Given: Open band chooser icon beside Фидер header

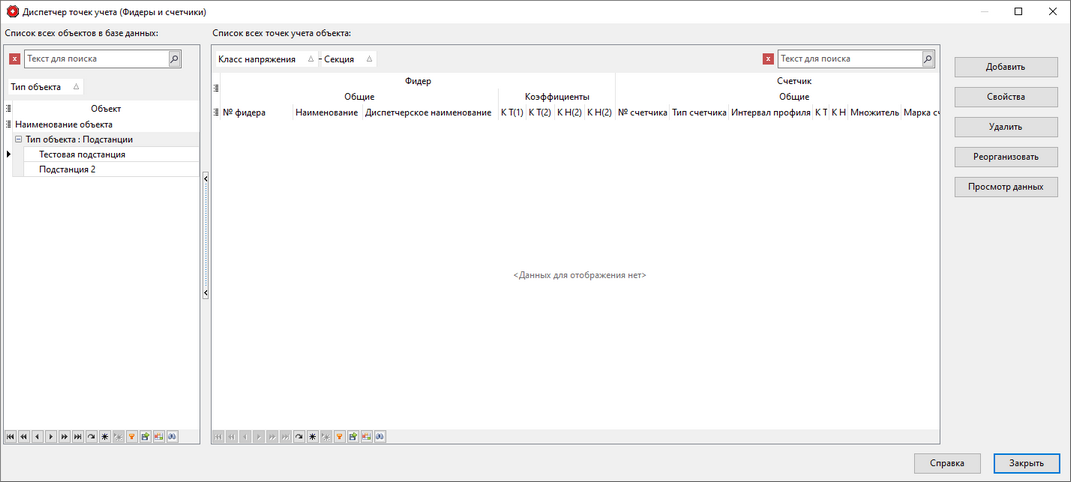Looking at the screenshot, I should [216, 88].
